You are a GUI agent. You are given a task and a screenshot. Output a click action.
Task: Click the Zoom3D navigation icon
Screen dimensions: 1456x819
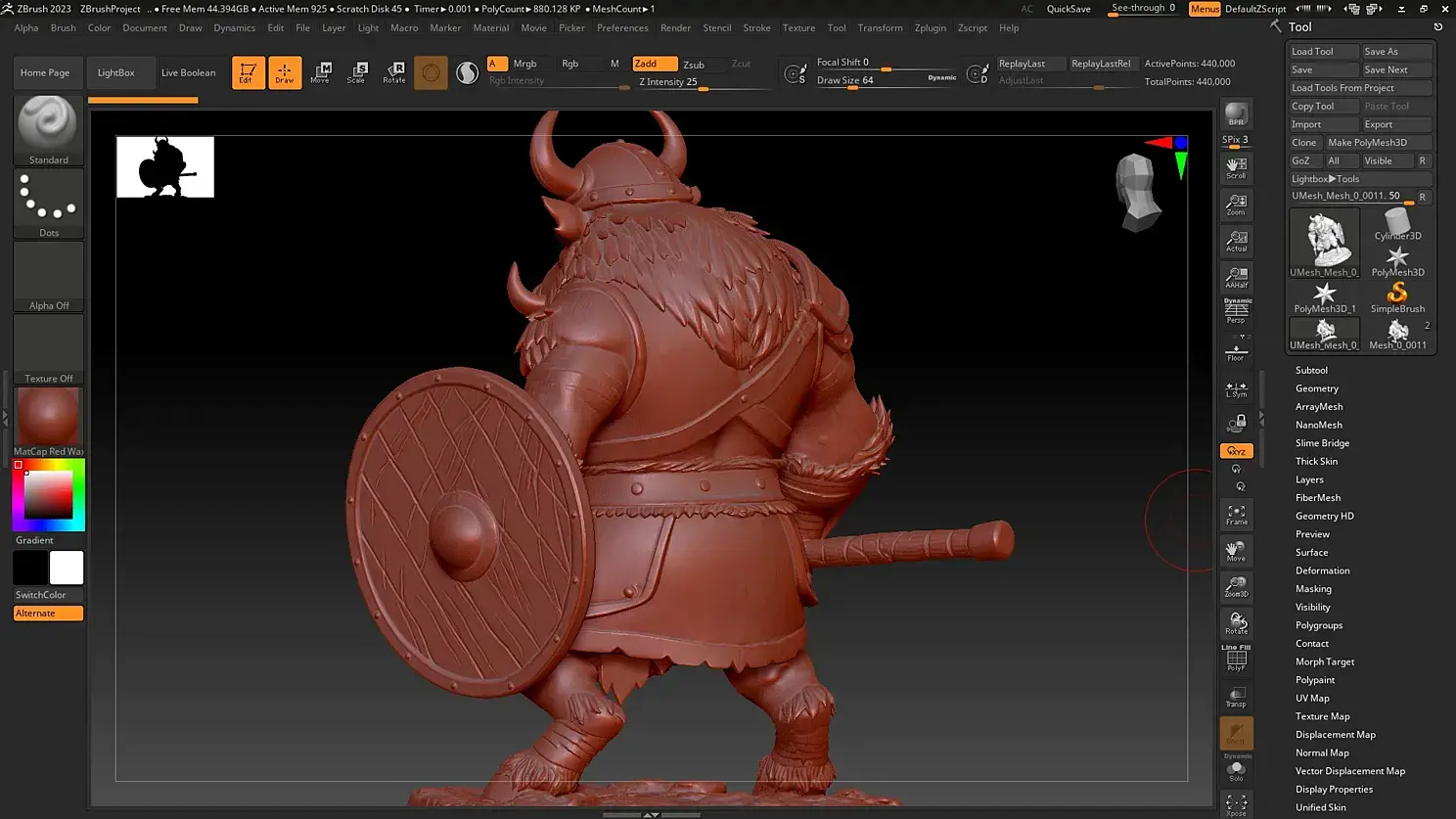[x=1237, y=587]
